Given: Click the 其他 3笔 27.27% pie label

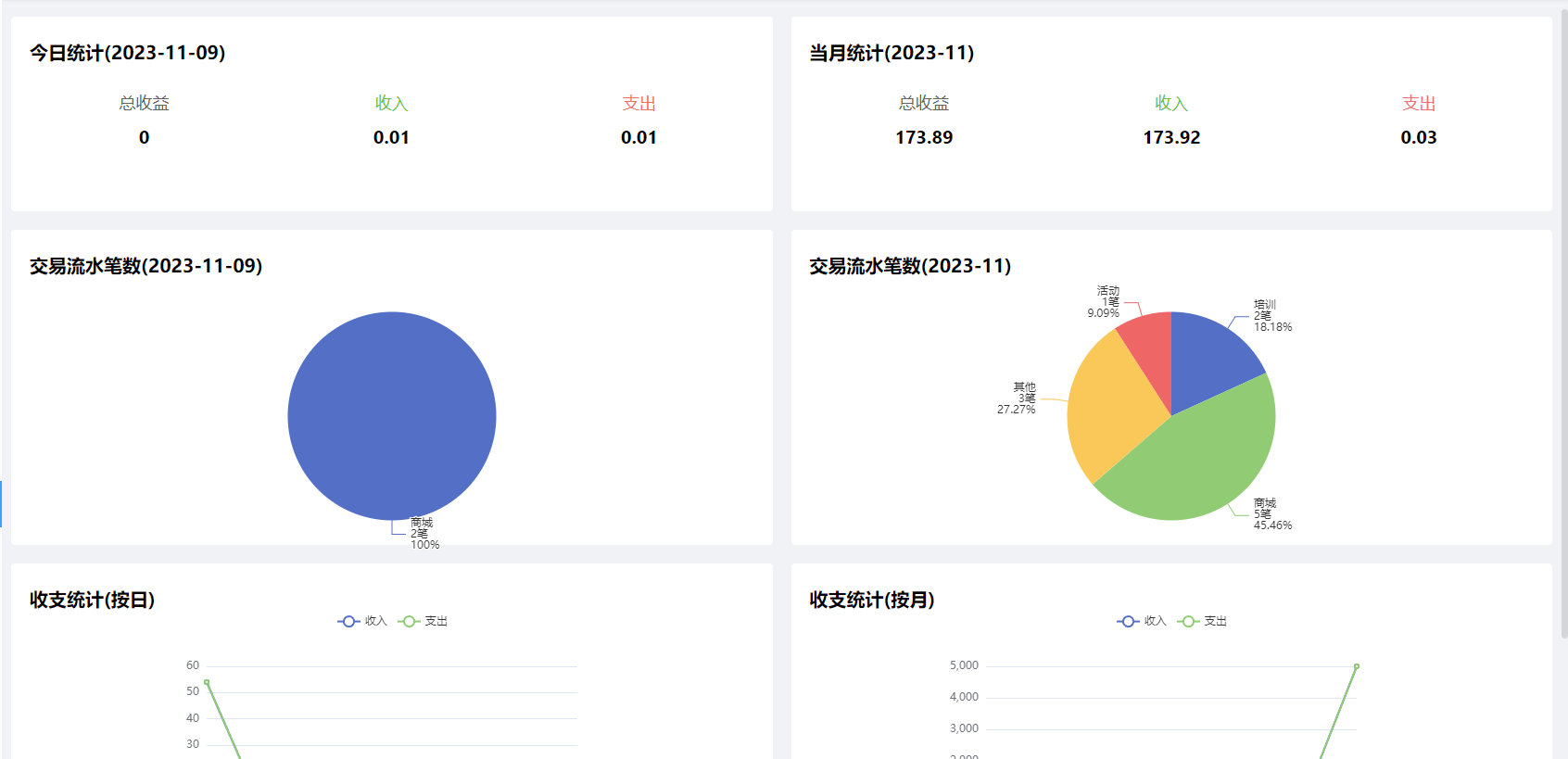Looking at the screenshot, I should [x=1018, y=398].
